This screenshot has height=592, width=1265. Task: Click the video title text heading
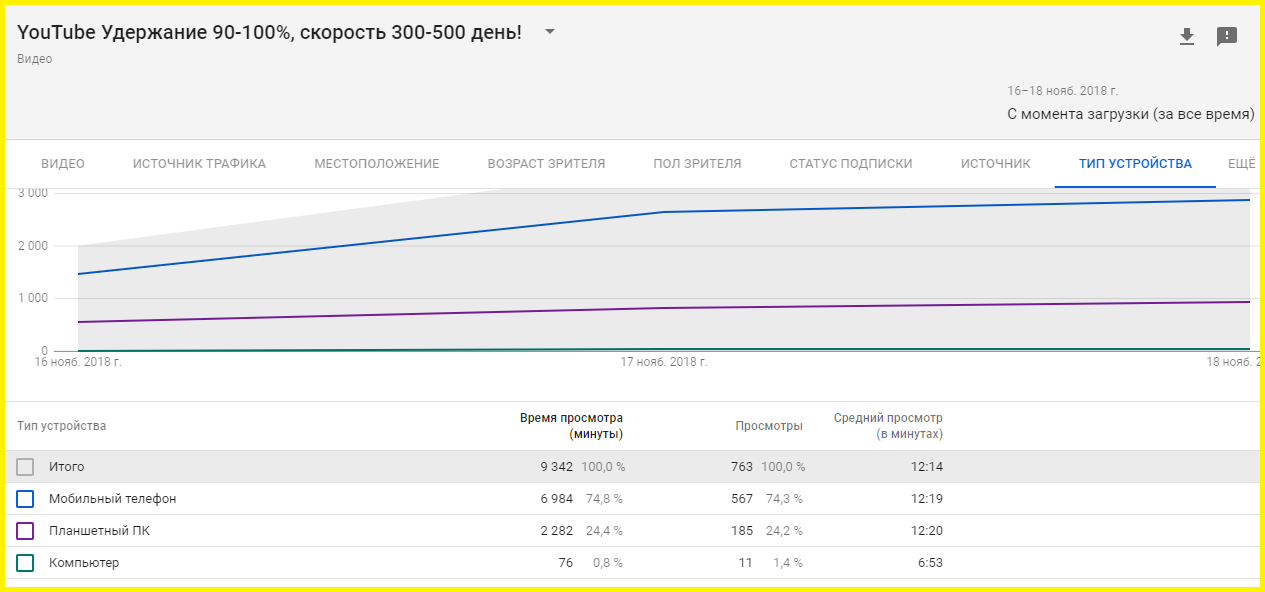coord(269,33)
